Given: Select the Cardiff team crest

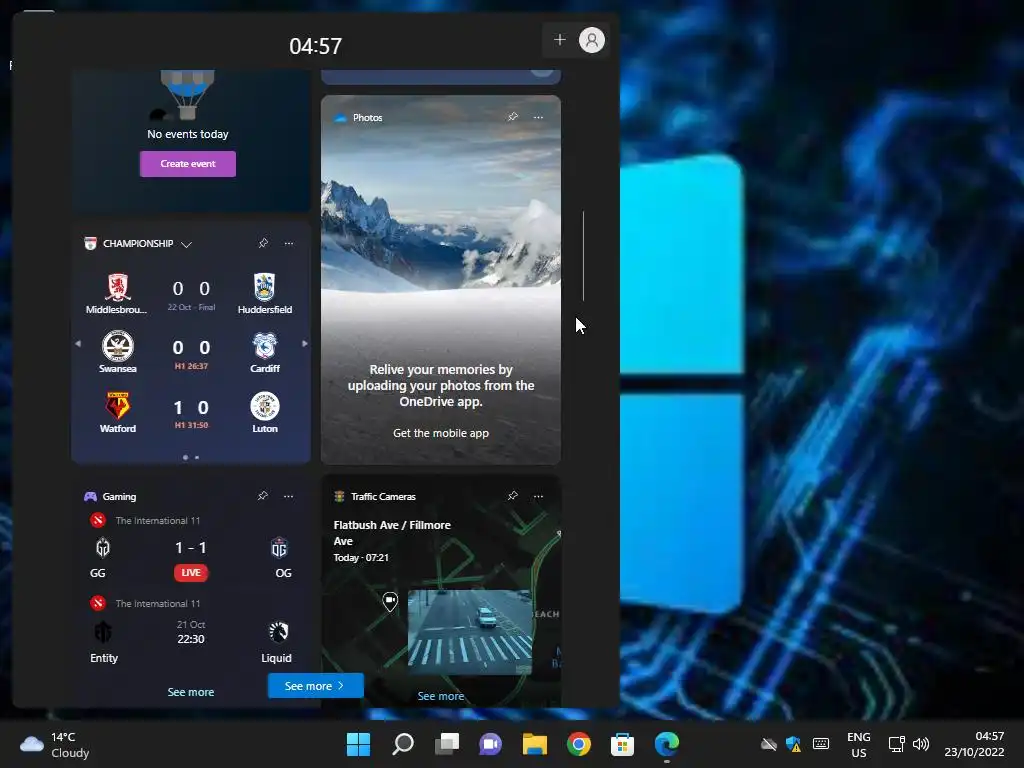Looking at the screenshot, I should 264,346.
